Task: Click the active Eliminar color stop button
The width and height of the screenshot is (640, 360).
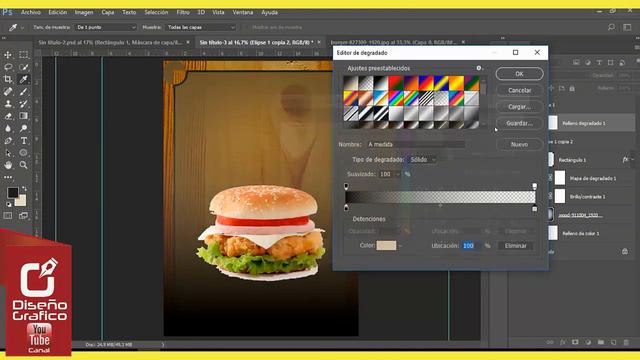Action: point(516,246)
